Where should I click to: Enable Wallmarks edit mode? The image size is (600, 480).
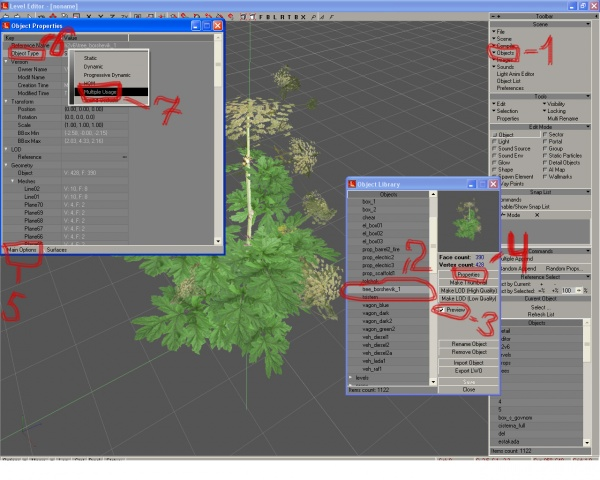[557, 177]
